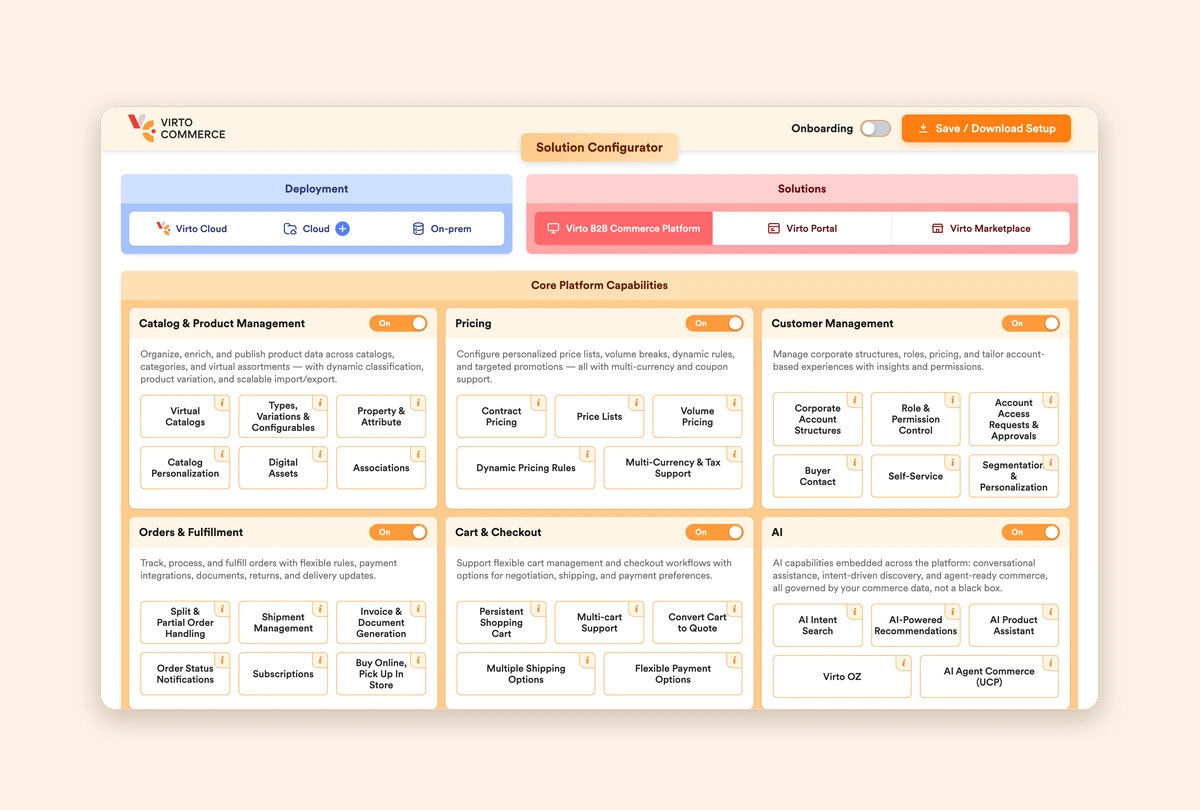This screenshot has height=810, width=1200.
Task: Click Save / Download Setup button
Action: click(986, 128)
